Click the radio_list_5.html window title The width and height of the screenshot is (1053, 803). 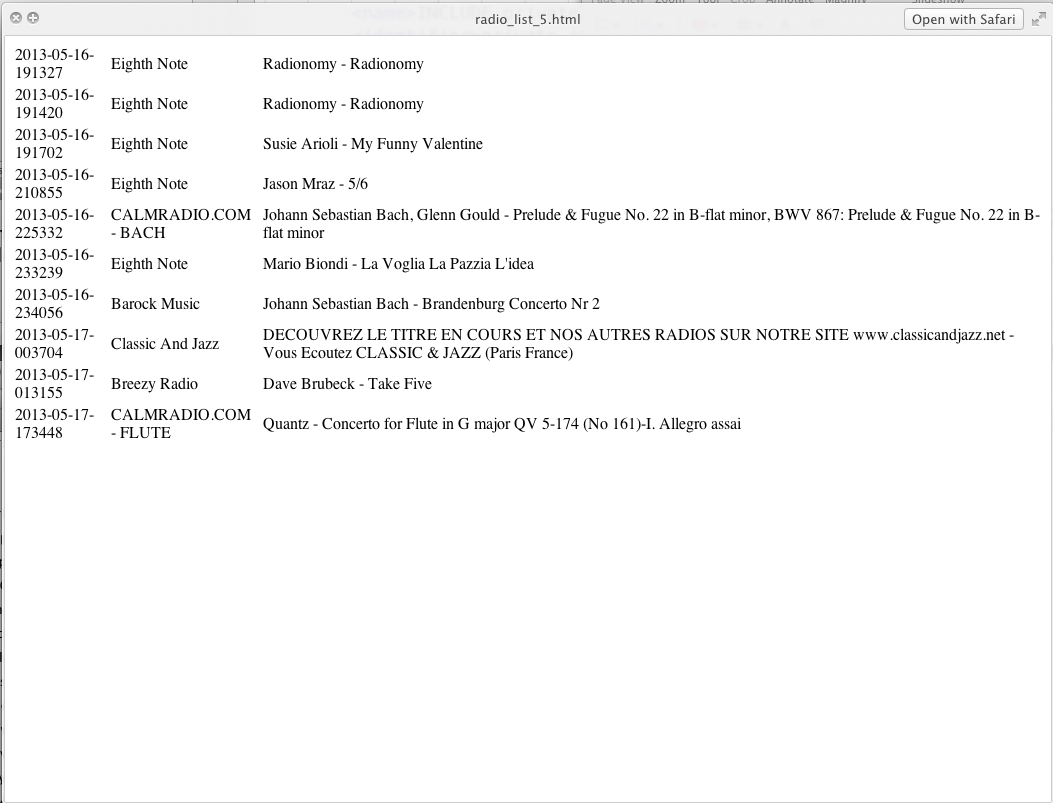527,19
